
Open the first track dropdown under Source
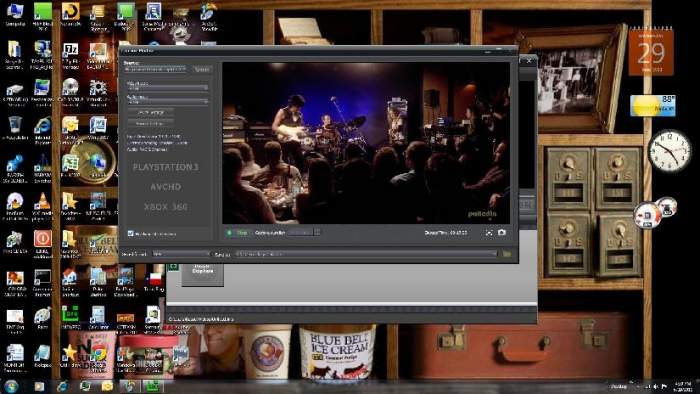tap(167, 88)
